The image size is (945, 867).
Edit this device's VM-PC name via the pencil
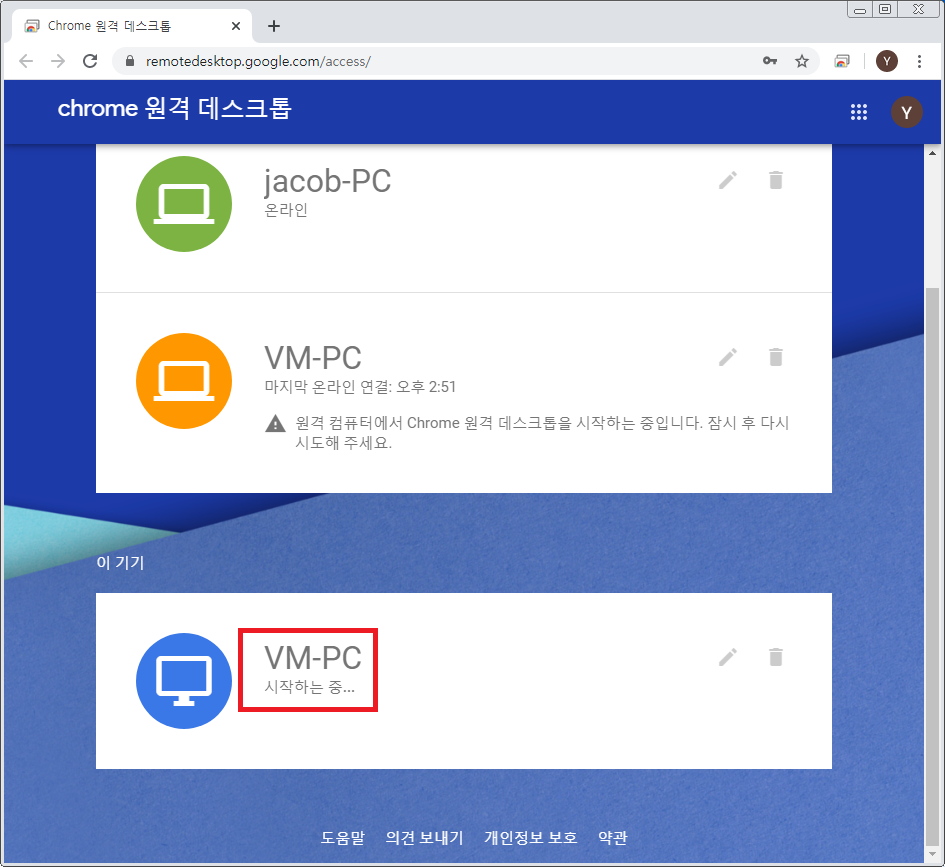728,657
